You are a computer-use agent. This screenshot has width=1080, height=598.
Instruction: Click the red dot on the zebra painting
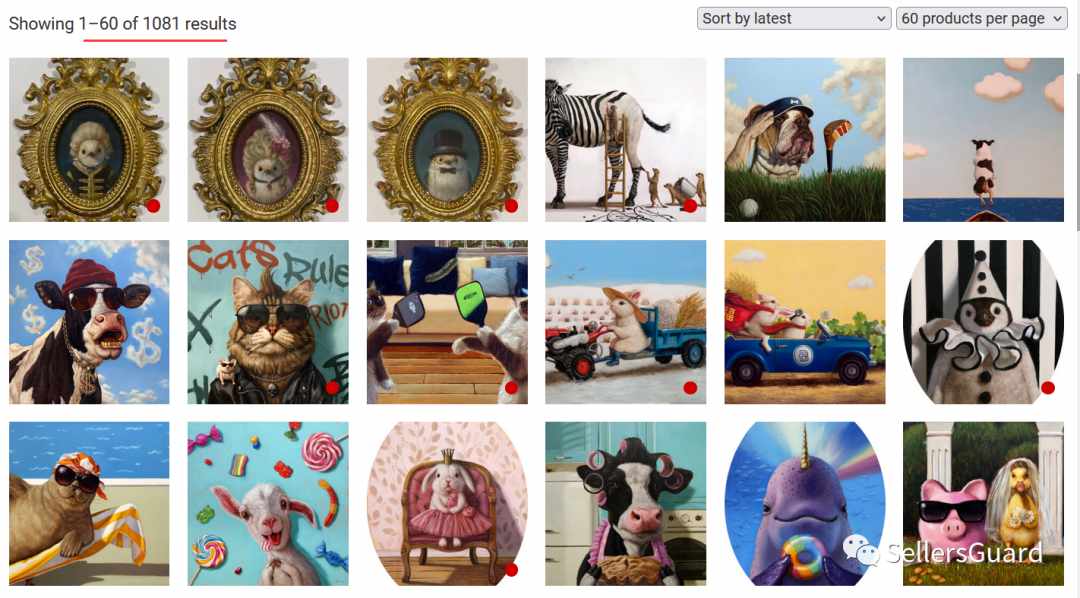690,205
